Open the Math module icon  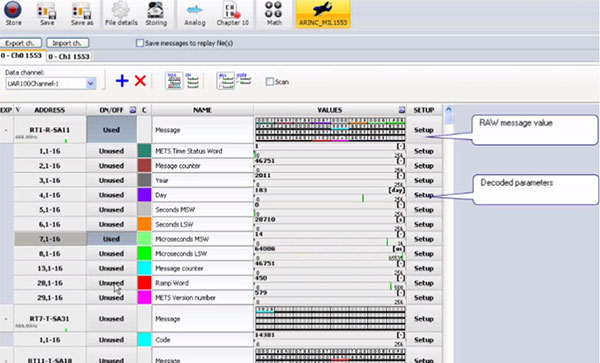pyautogui.click(x=274, y=13)
